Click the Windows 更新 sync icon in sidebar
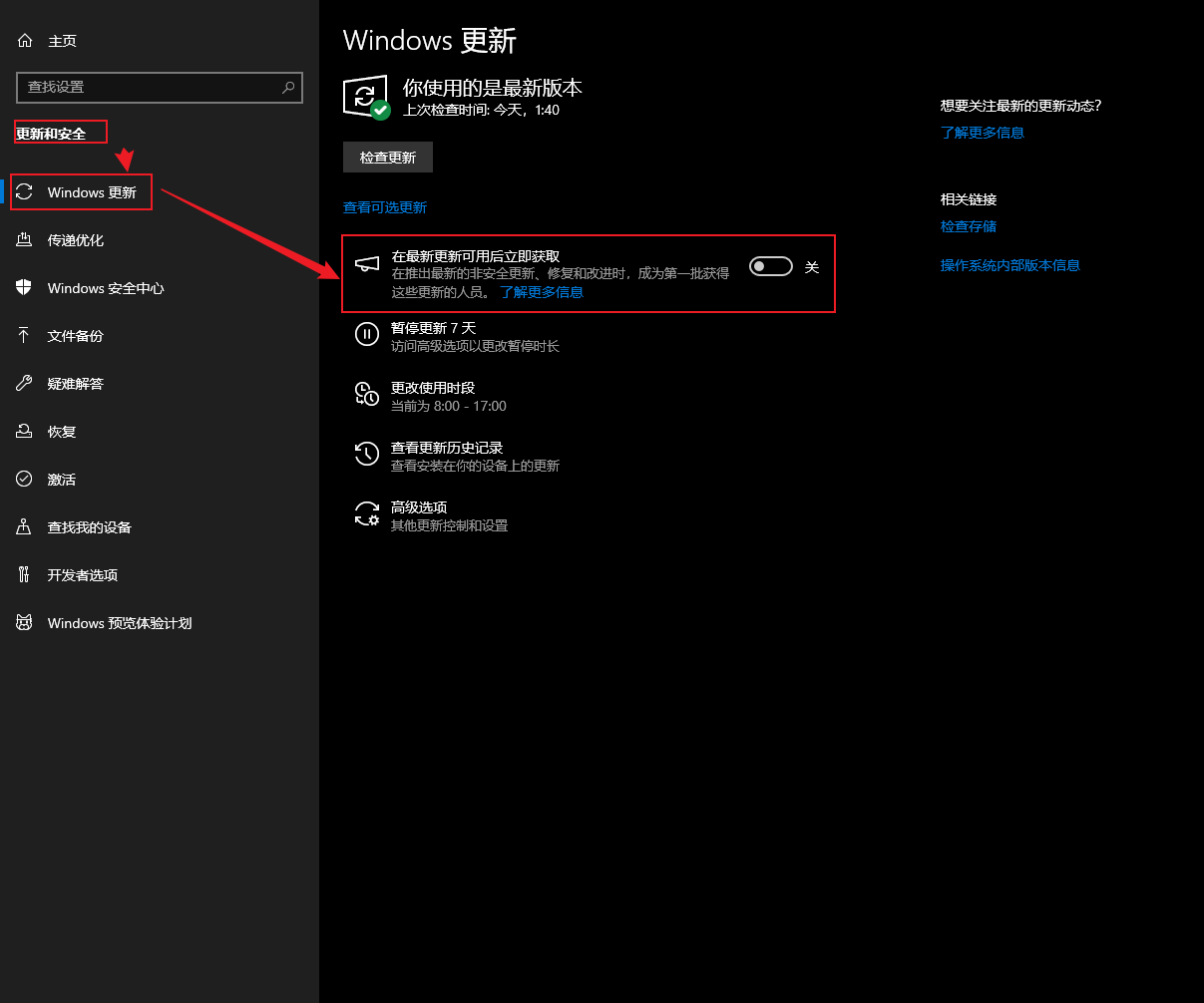 [25, 192]
